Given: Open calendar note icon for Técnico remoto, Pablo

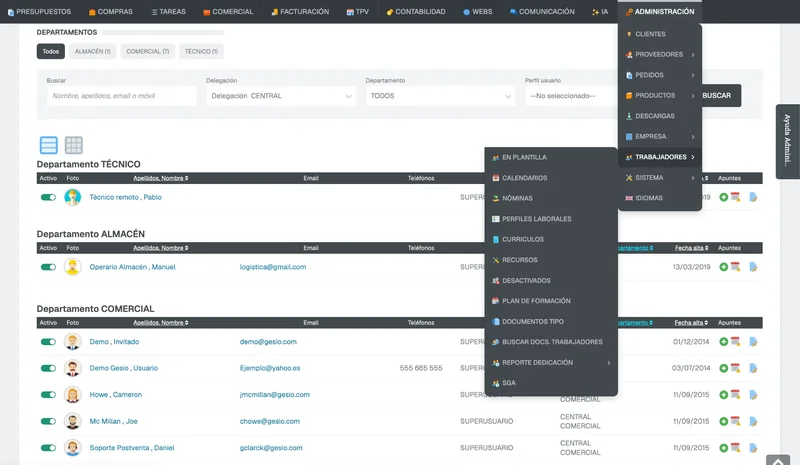Looking at the screenshot, I should (x=735, y=197).
